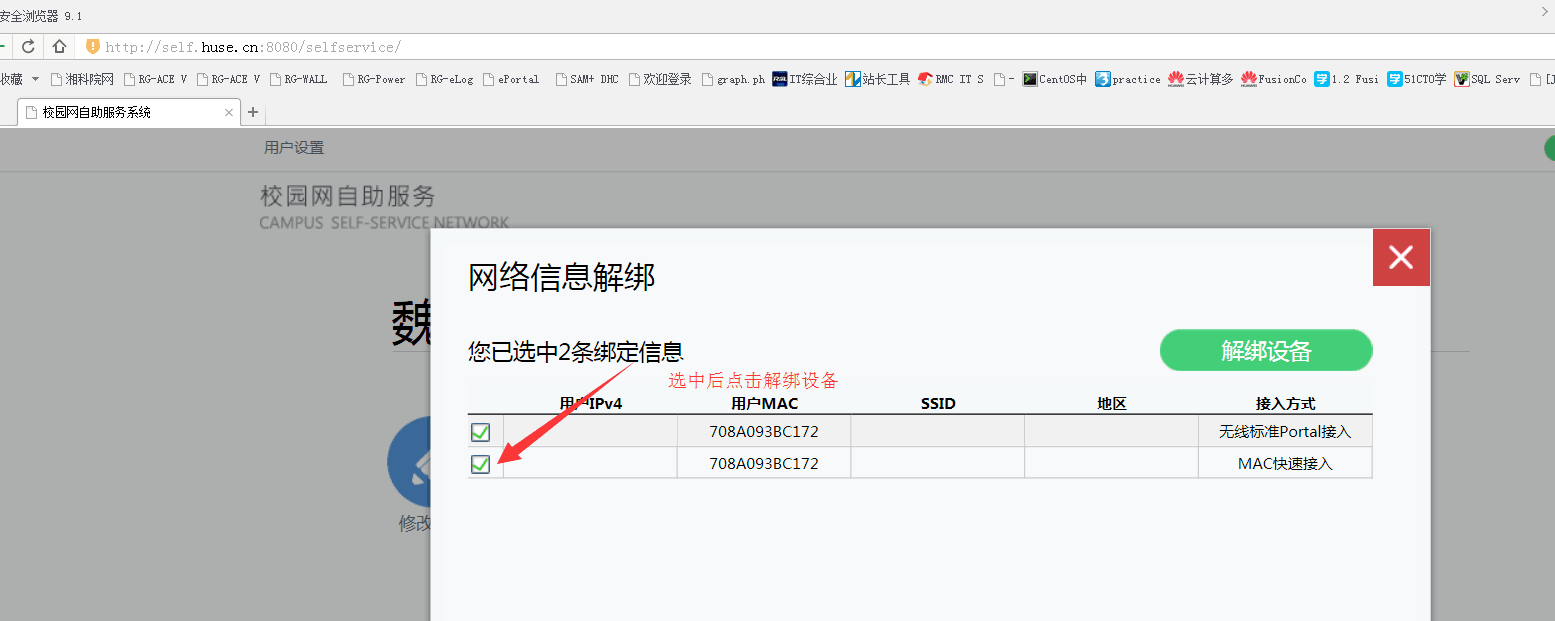This screenshot has width=1555, height=621.
Task: Expand the 收藏 bookmarks dropdown arrow
Action: pyautogui.click(x=36, y=79)
